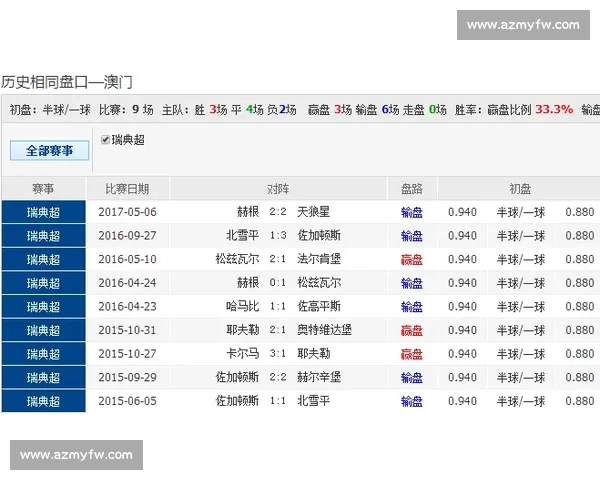Screen dimensions: 600x480
Task: Click the date 2015-06-05
Action: (127, 401)
